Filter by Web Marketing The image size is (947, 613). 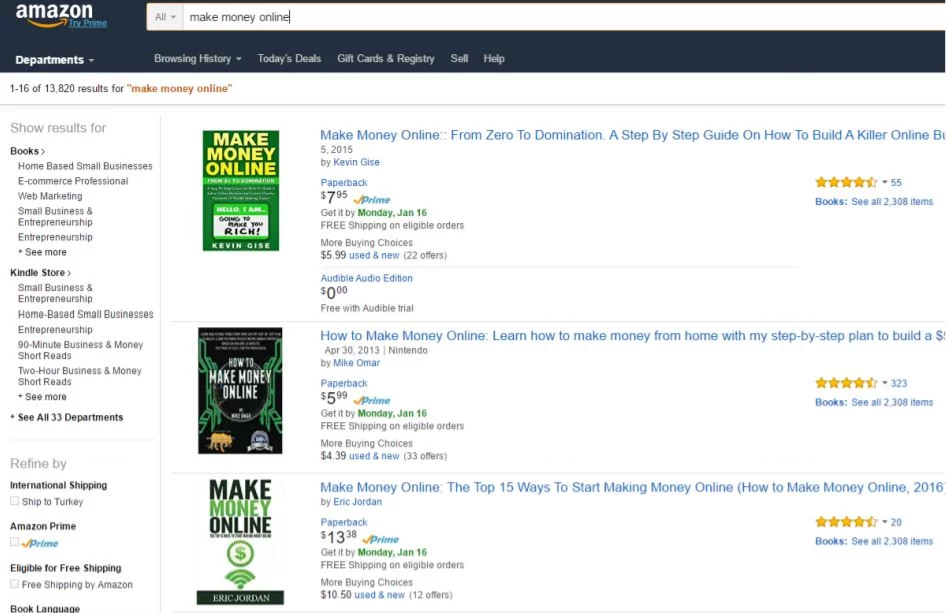(x=50, y=196)
